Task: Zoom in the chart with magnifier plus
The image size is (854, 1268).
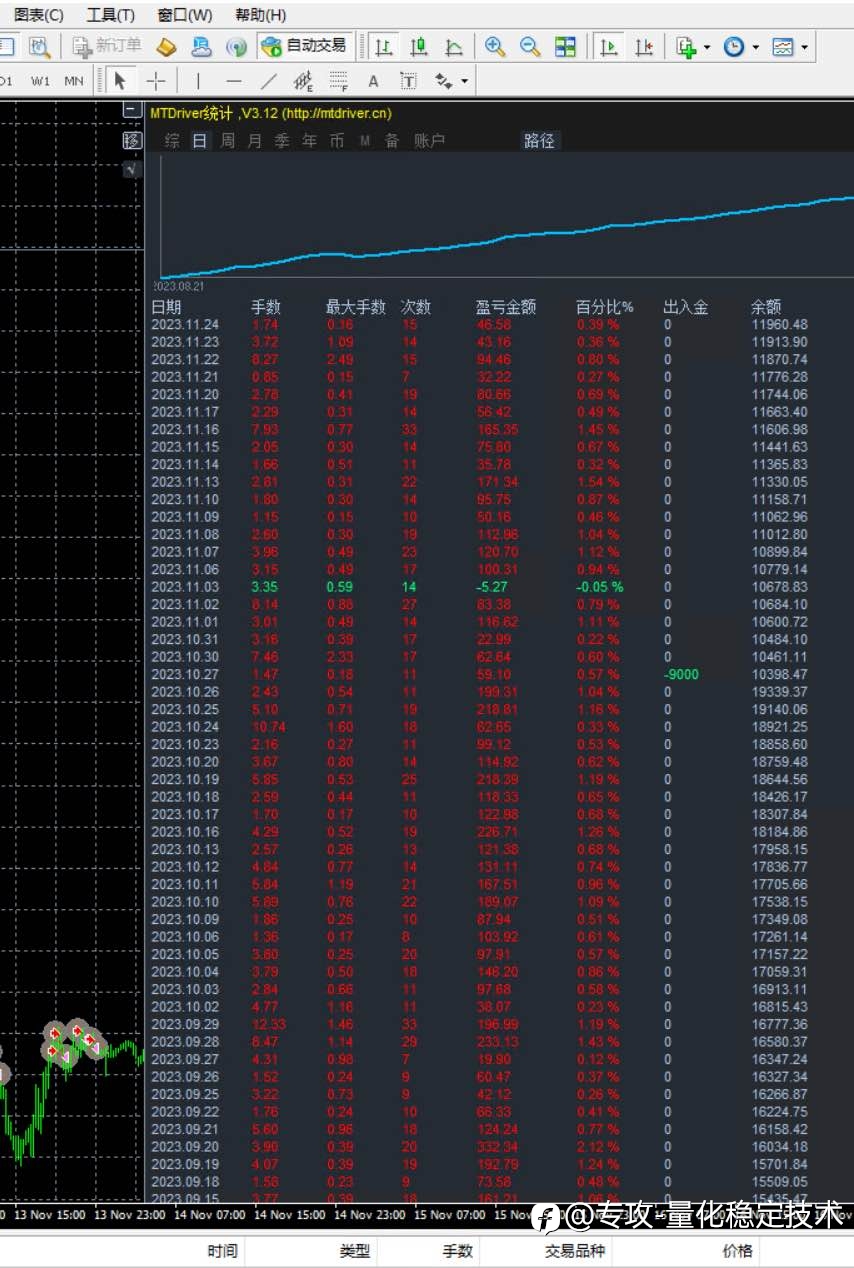Action: pyautogui.click(x=494, y=46)
